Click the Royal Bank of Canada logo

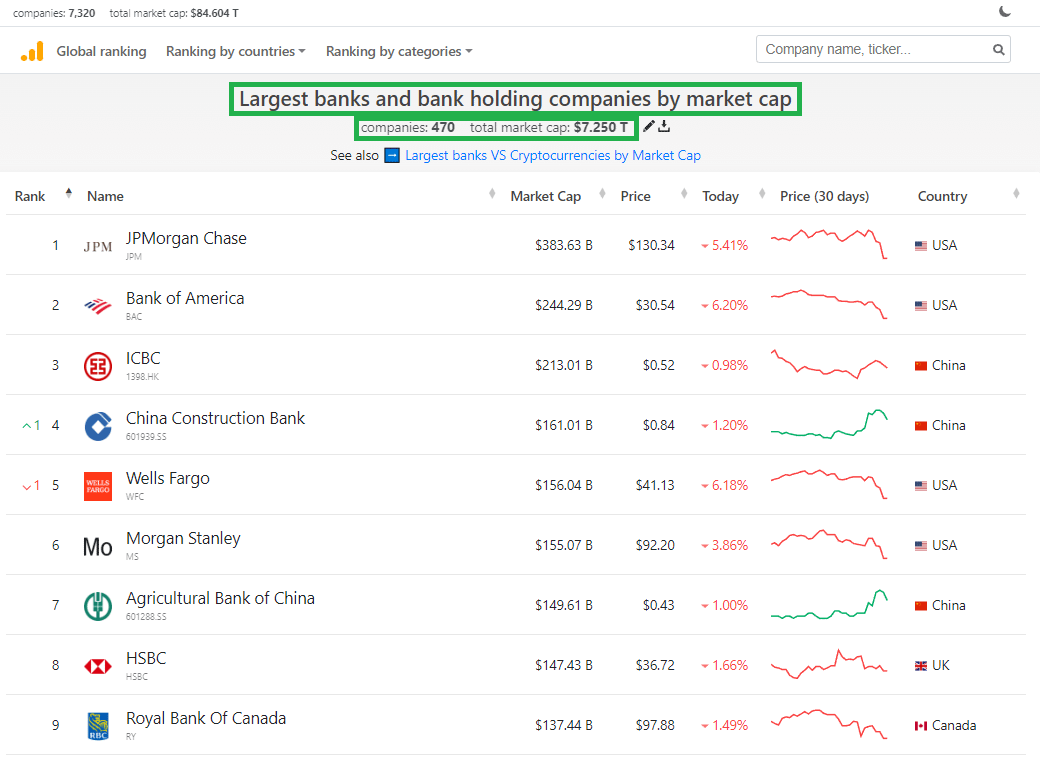tap(98, 726)
